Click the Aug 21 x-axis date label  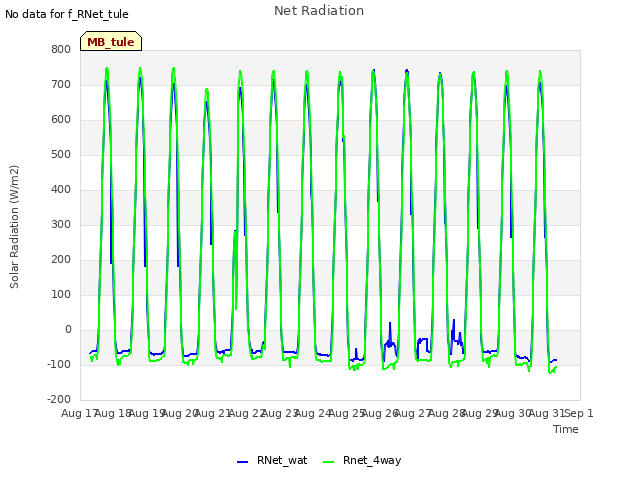click(212, 413)
